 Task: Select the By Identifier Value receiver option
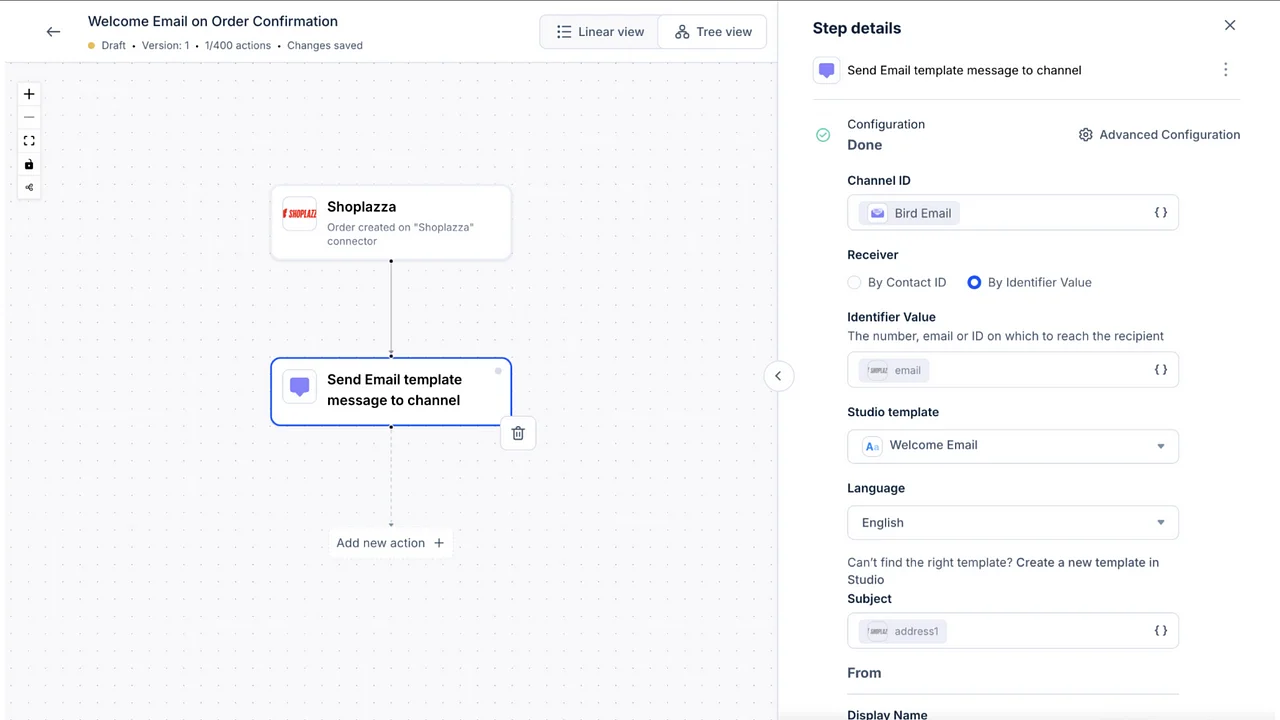(x=974, y=282)
